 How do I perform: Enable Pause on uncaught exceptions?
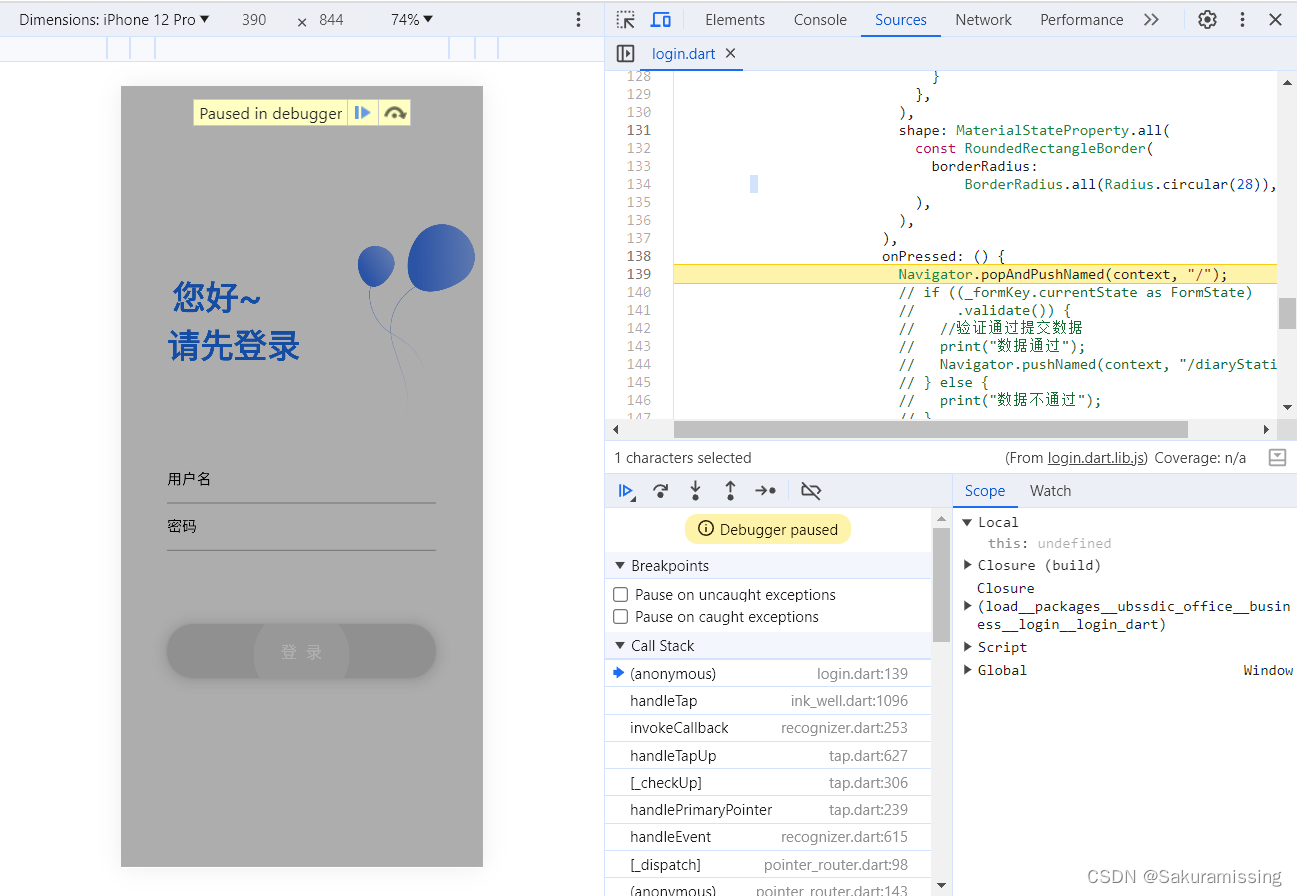click(621, 594)
